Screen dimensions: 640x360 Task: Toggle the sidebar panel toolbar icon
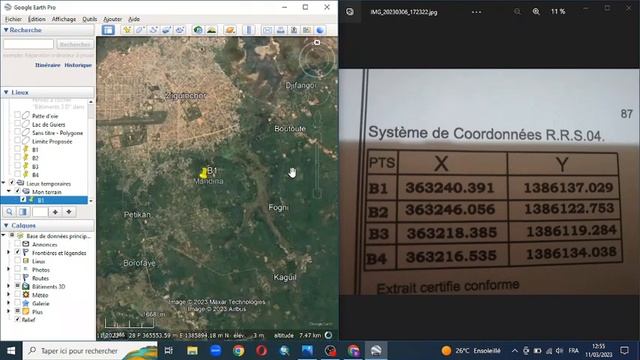click(x=108, y=30)
